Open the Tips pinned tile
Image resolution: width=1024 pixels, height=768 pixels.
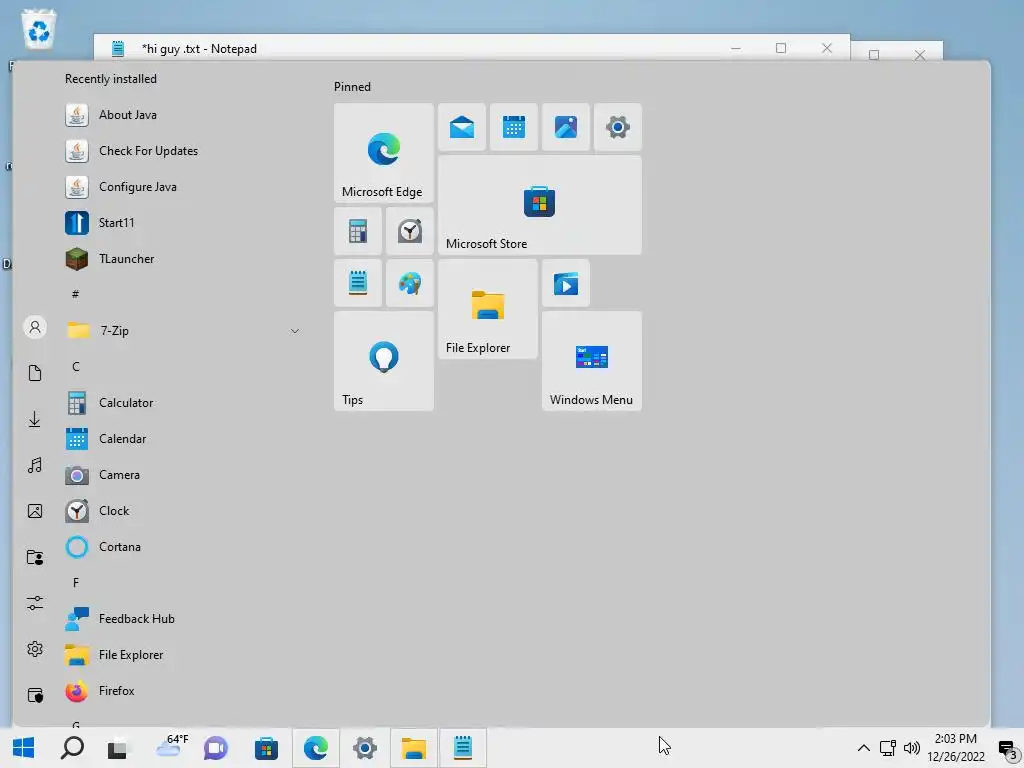tap(383, 361)
